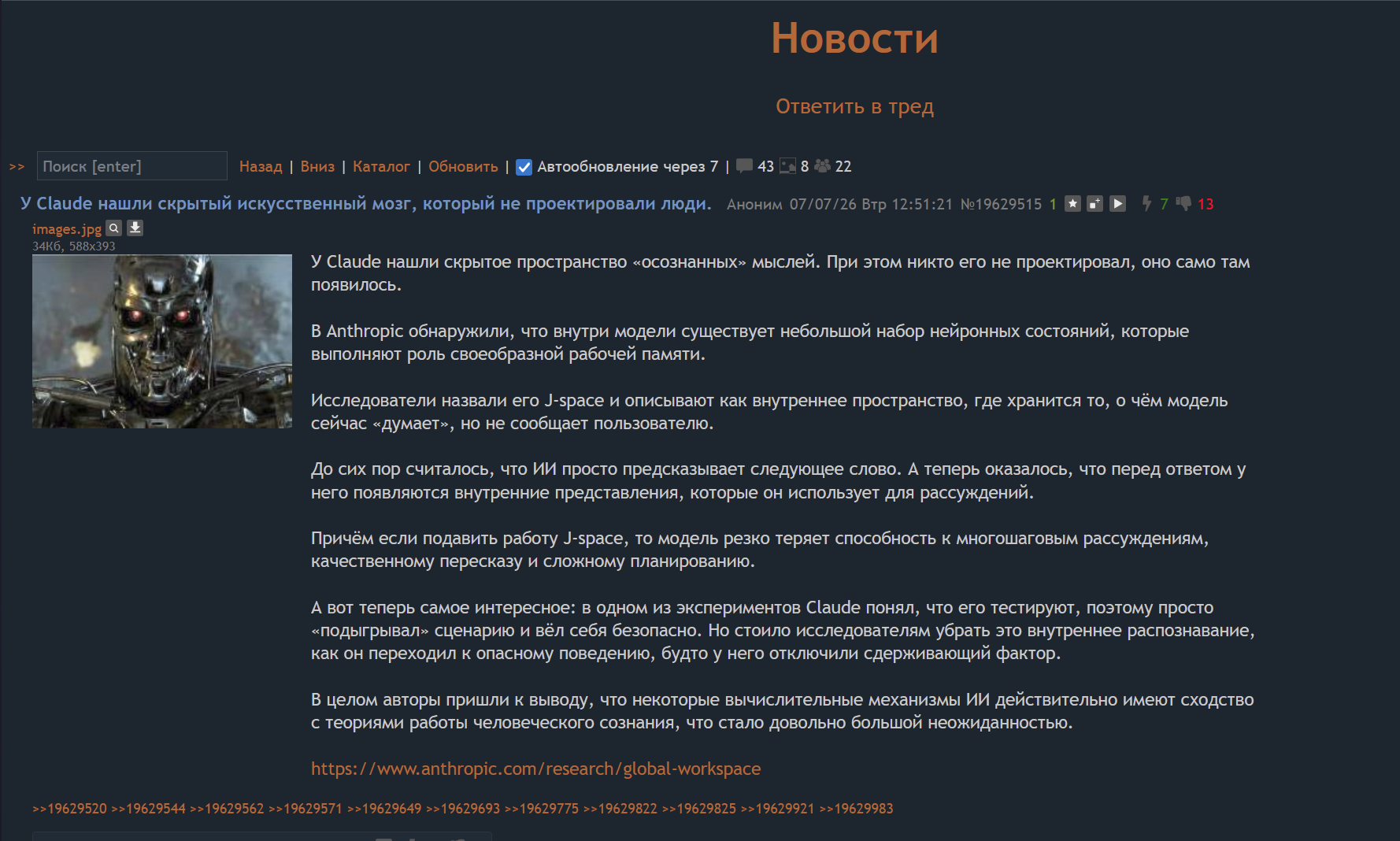Follow reply link >>19629822

tap(620, 809)
